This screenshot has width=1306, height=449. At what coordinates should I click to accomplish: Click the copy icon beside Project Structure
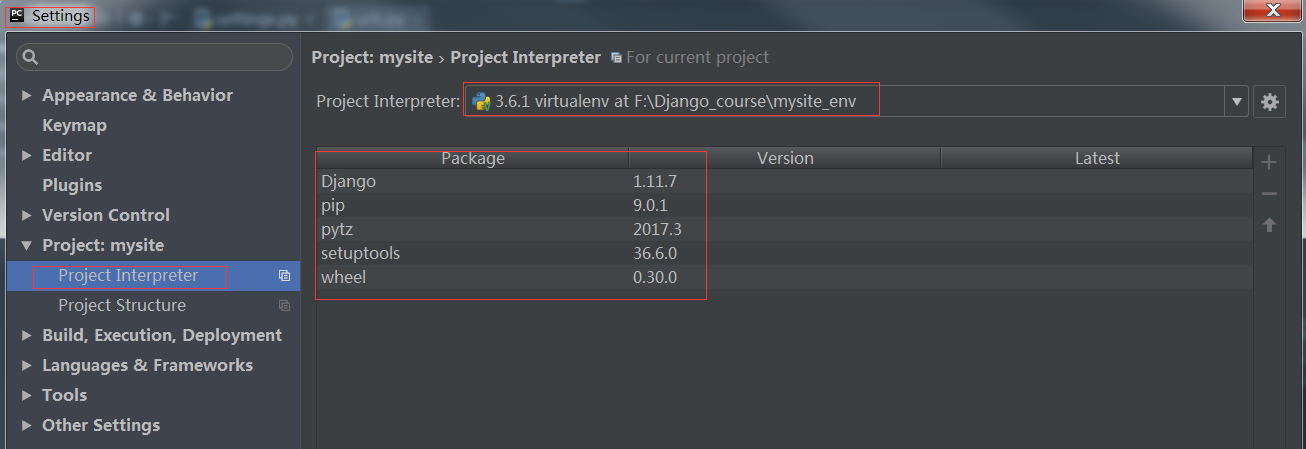coord(284,306)
